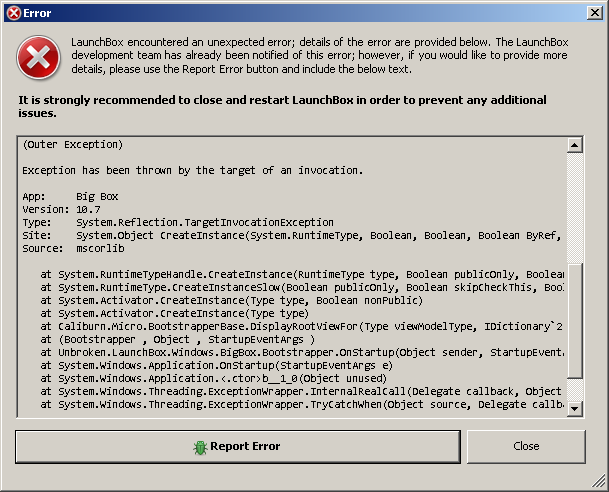
Task: Click the "Version: 10.7" line
Action: click(60, 210)
